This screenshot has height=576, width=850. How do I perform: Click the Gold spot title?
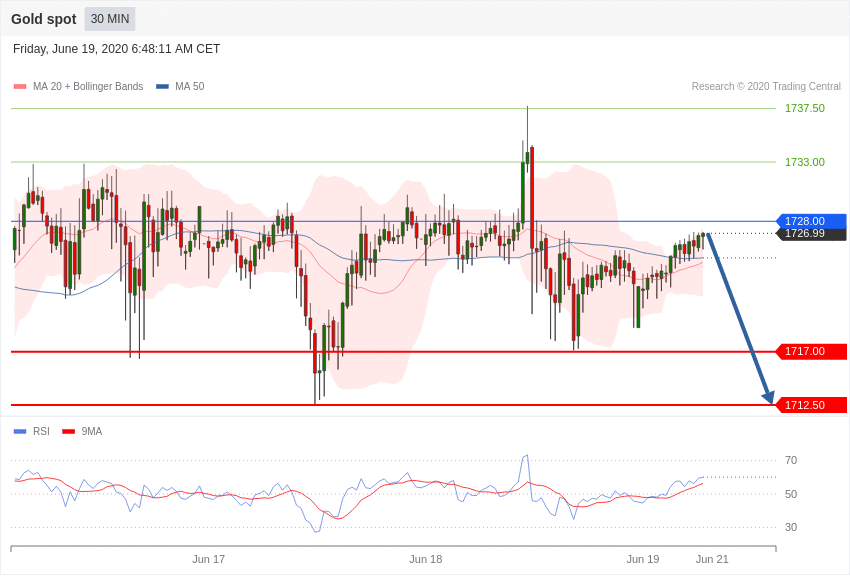tap(44, 19)
